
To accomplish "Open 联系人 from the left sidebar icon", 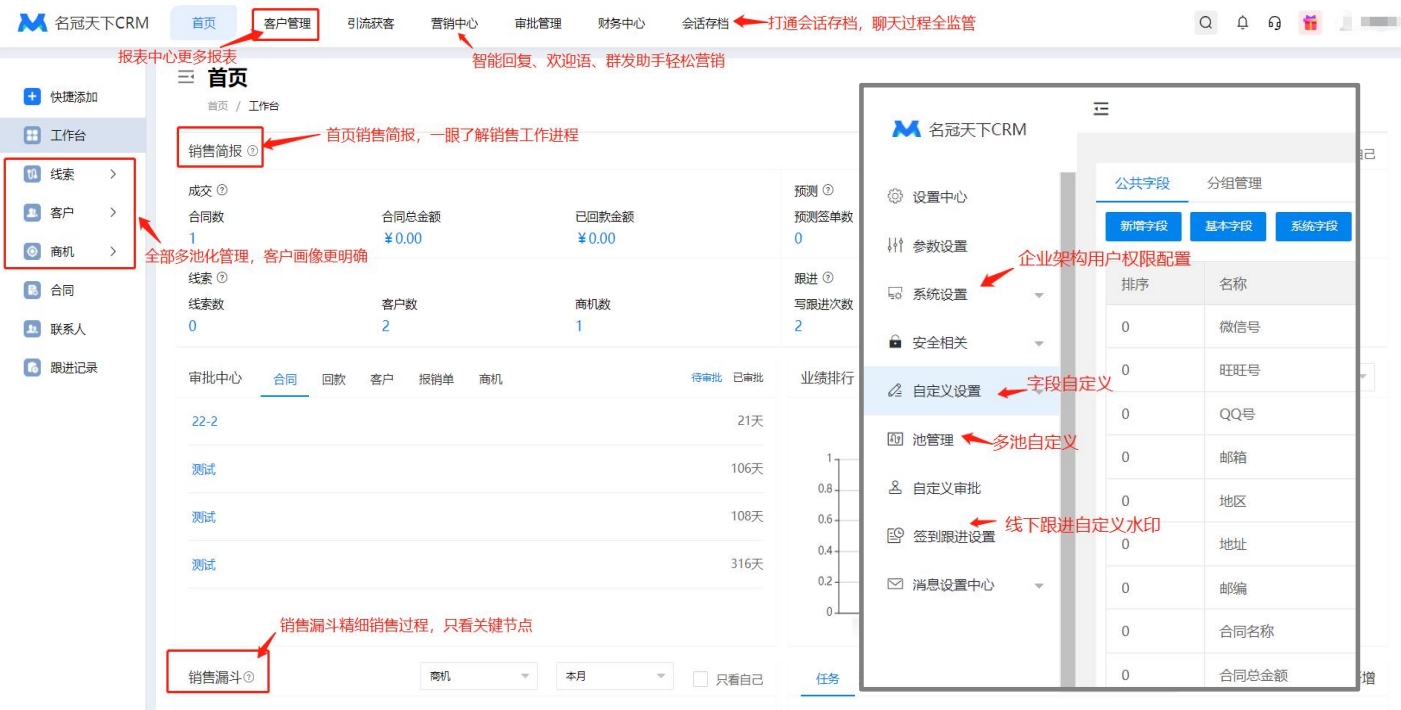I will pos(32,329).
